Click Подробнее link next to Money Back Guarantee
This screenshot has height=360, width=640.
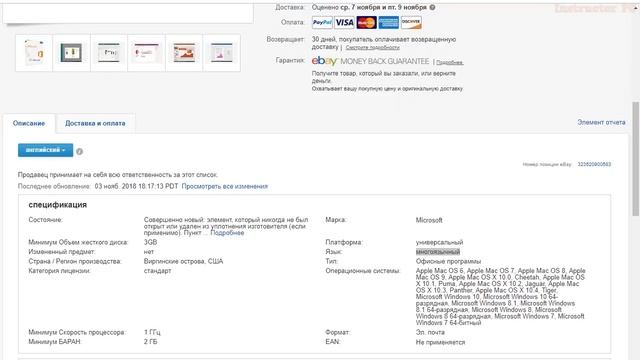[x=449, y=62]
